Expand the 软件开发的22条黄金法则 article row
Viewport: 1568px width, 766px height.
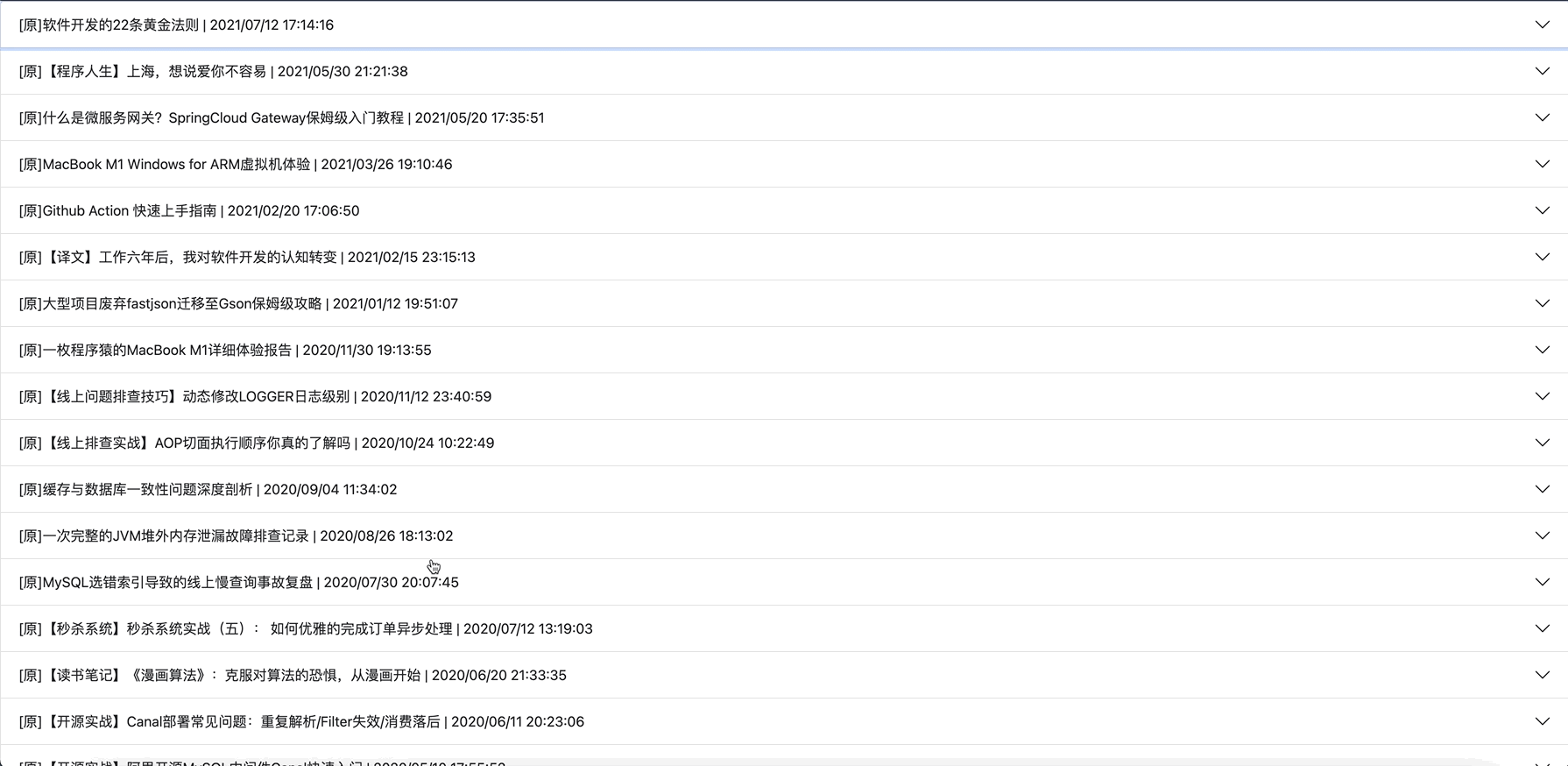1542,25
